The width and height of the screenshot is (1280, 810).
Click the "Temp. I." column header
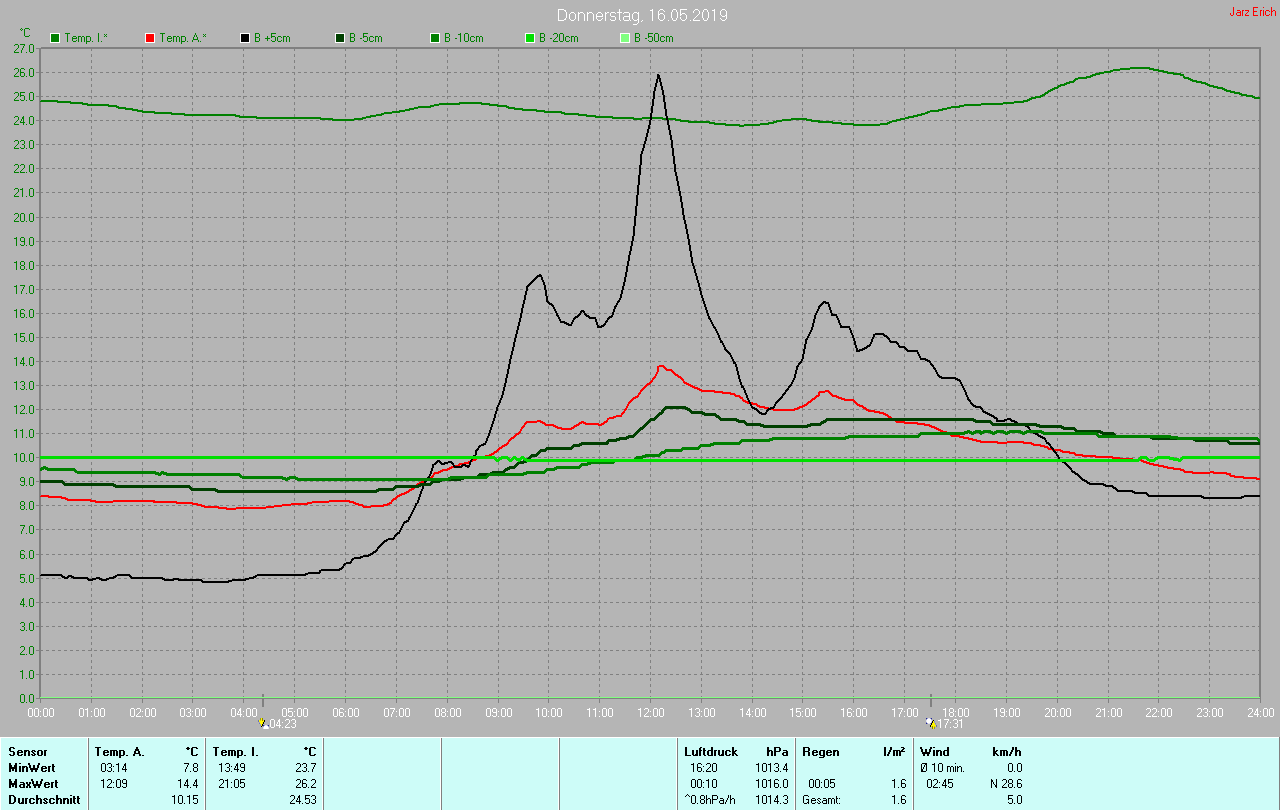[235, 752]
